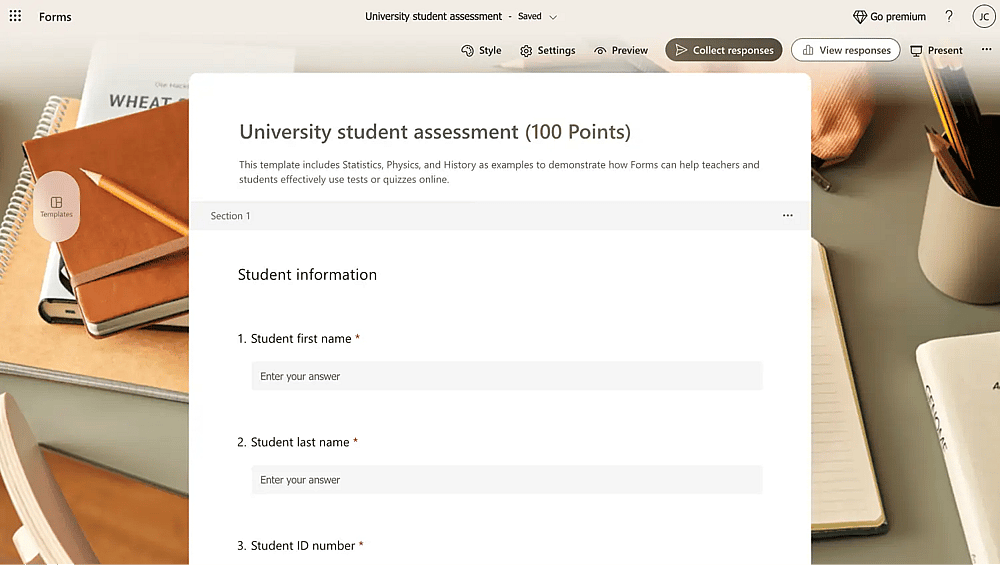Edit the form title University student assessment
This screenshot has width=1000, height=565.
pos(435,132)
